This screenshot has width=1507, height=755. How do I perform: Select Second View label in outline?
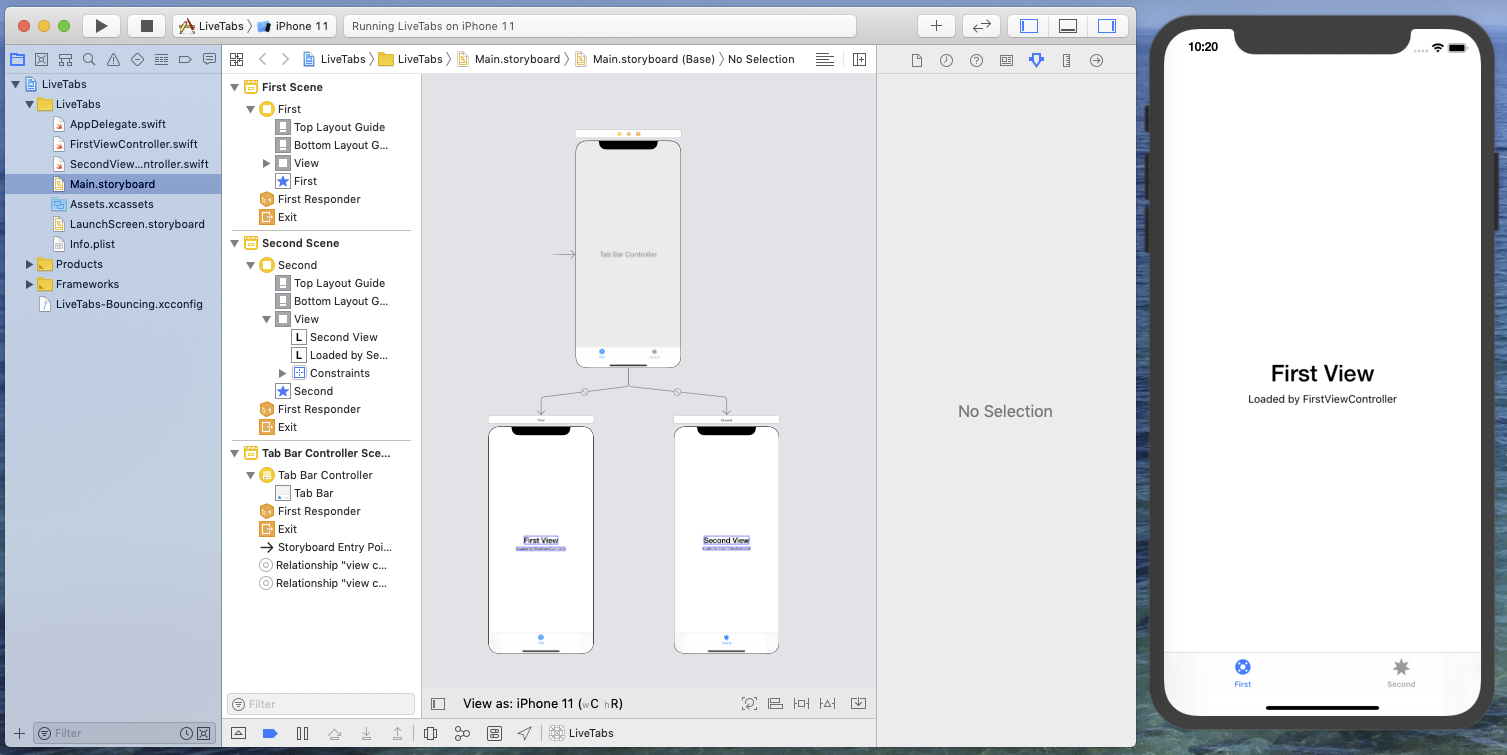[343, 337]
